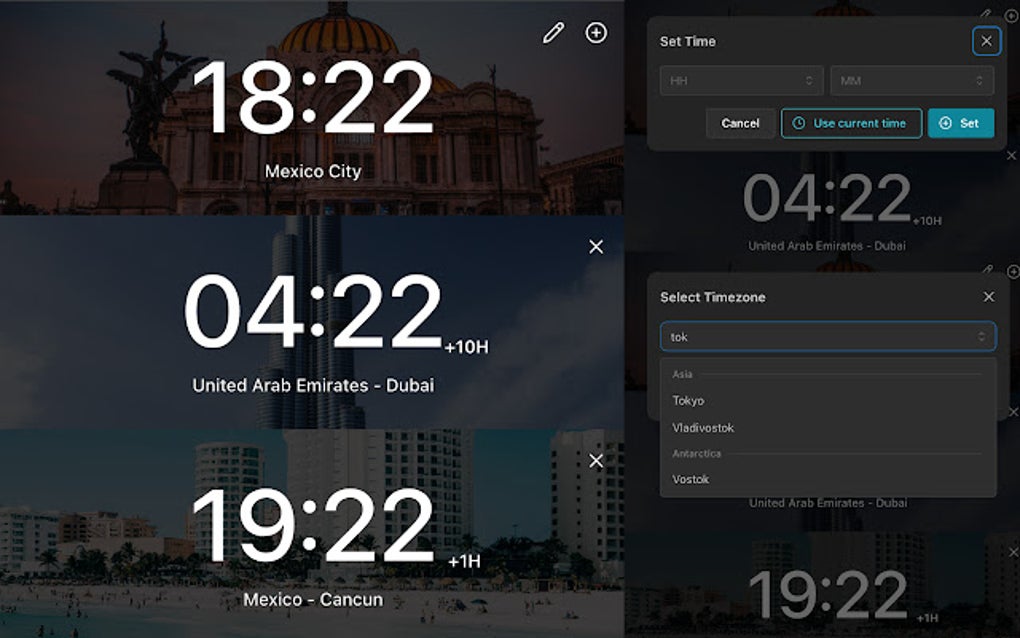Increment the hour using the HH stepper

tap(810, 80)
